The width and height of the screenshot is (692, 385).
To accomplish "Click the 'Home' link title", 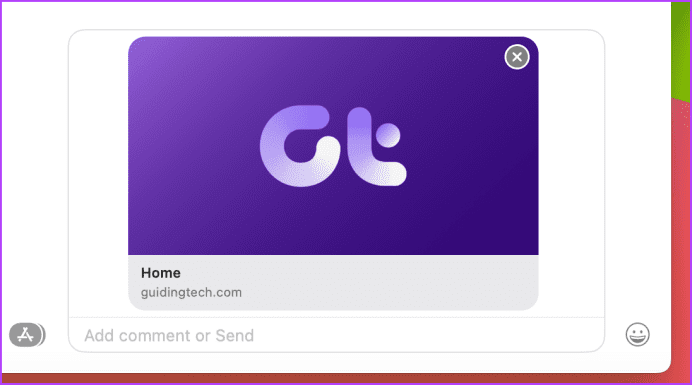I will tap(161, 273).
